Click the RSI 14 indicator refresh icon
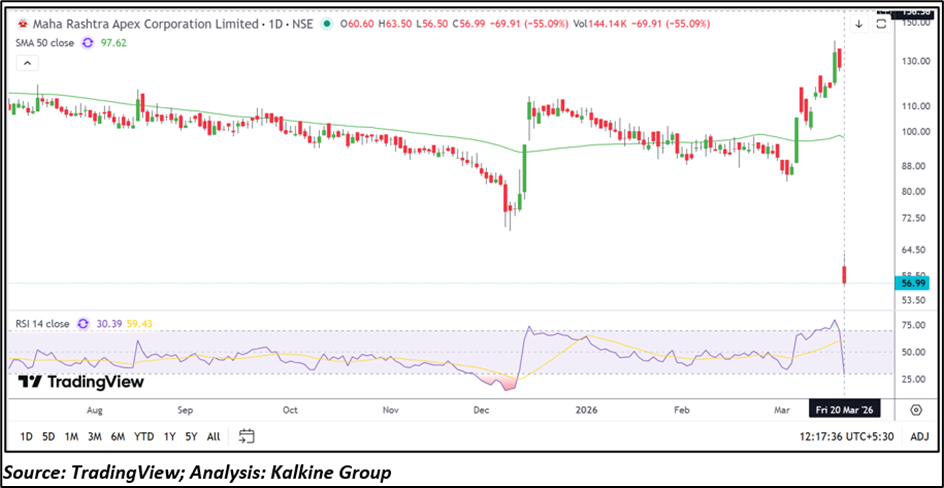The height and width of the screenshot is (488, 944). coord(87,324)
